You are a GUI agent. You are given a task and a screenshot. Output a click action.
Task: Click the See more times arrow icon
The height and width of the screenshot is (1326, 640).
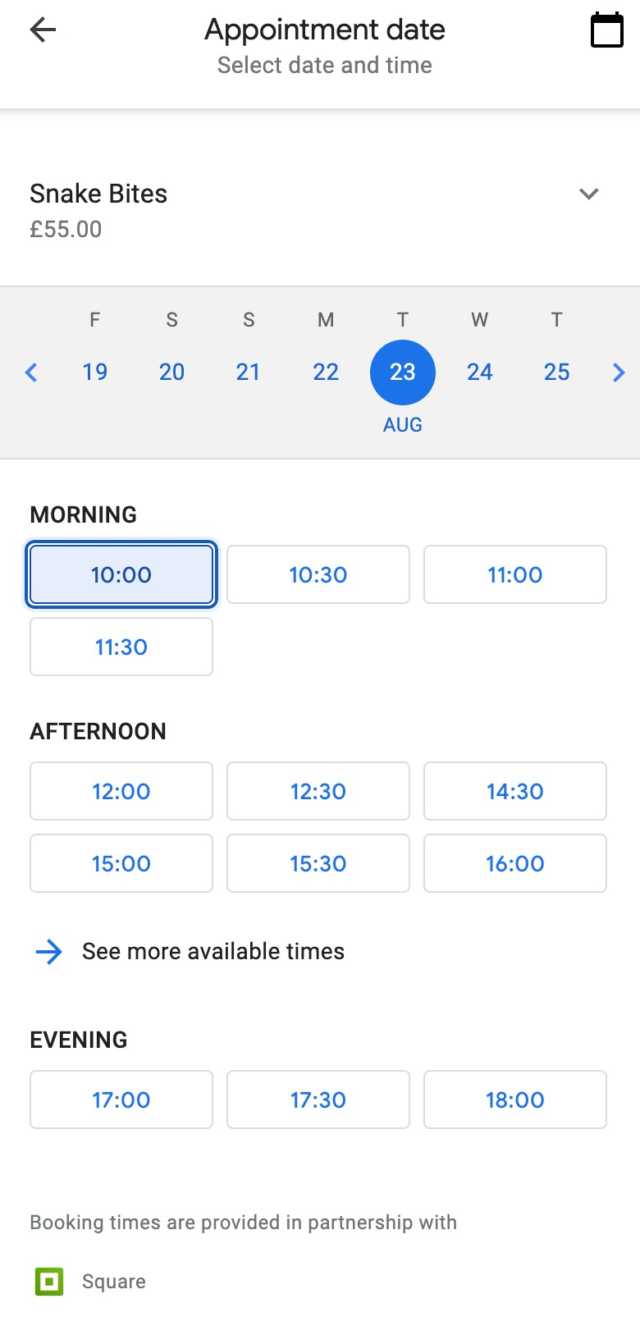click(x=49, y=951)
